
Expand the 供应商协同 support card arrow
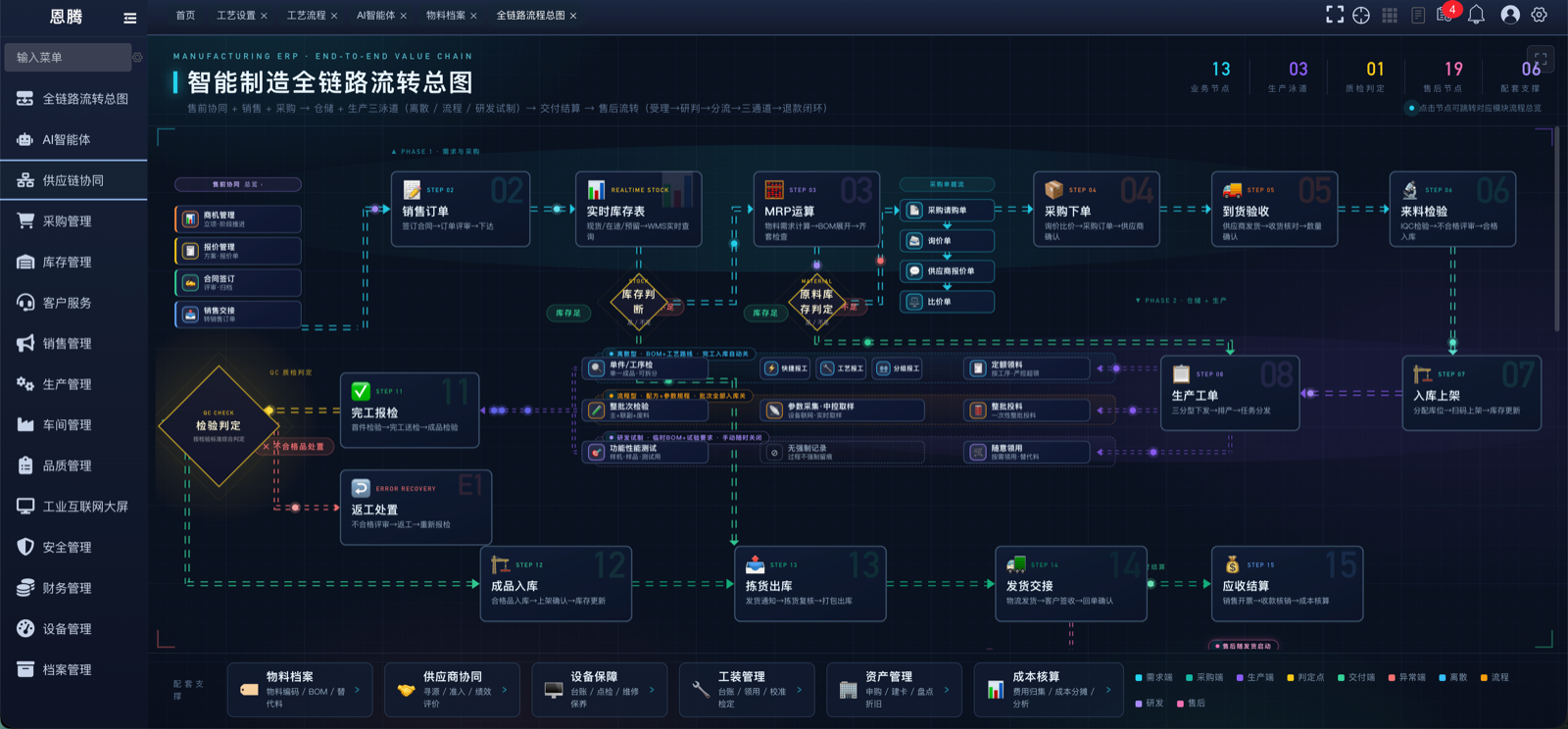[x=505, y=690]
